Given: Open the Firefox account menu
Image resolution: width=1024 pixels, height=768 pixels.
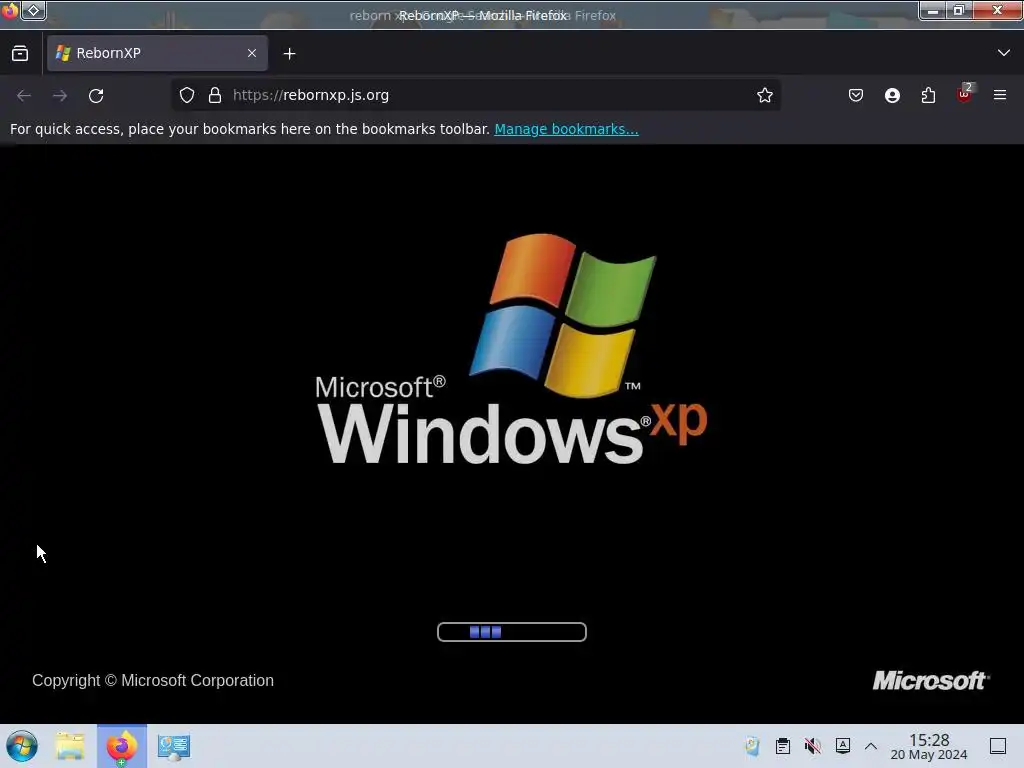Looking at the screenshot, I should point(892,95).
